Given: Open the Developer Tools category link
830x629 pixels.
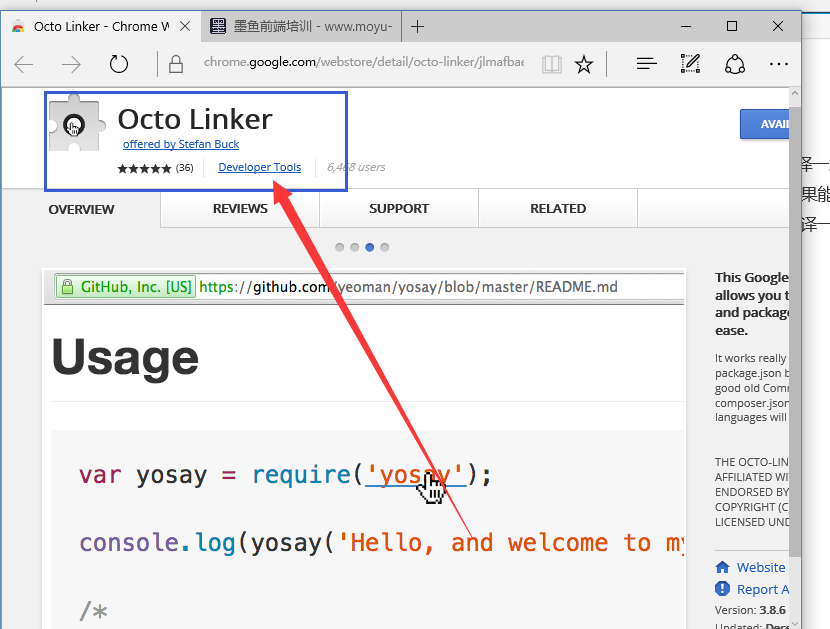Looking at the screenshot, I should click(x=259, y=168).
